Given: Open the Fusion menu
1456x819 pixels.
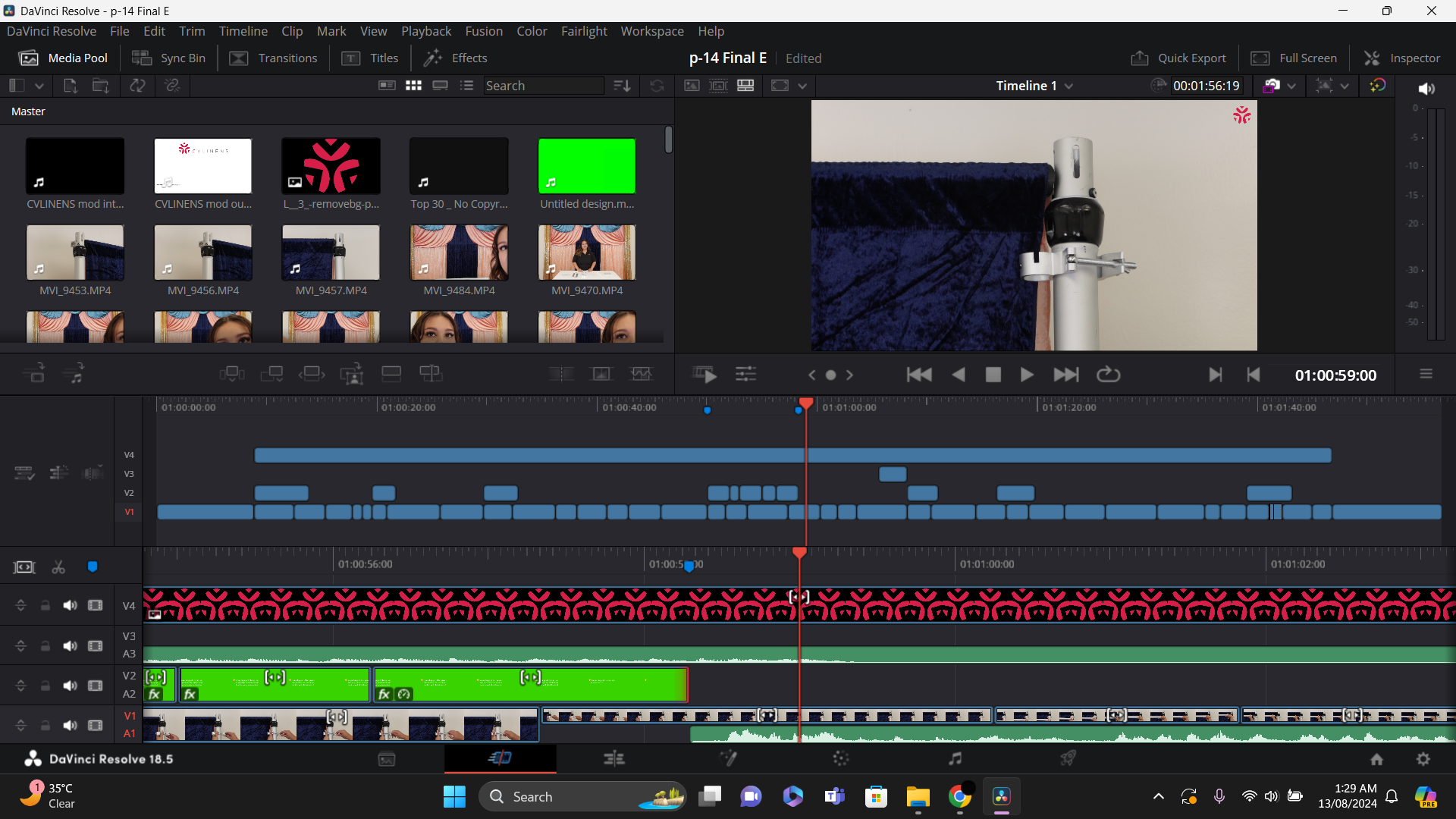Looking at the screenshot, I should point(483,31).
